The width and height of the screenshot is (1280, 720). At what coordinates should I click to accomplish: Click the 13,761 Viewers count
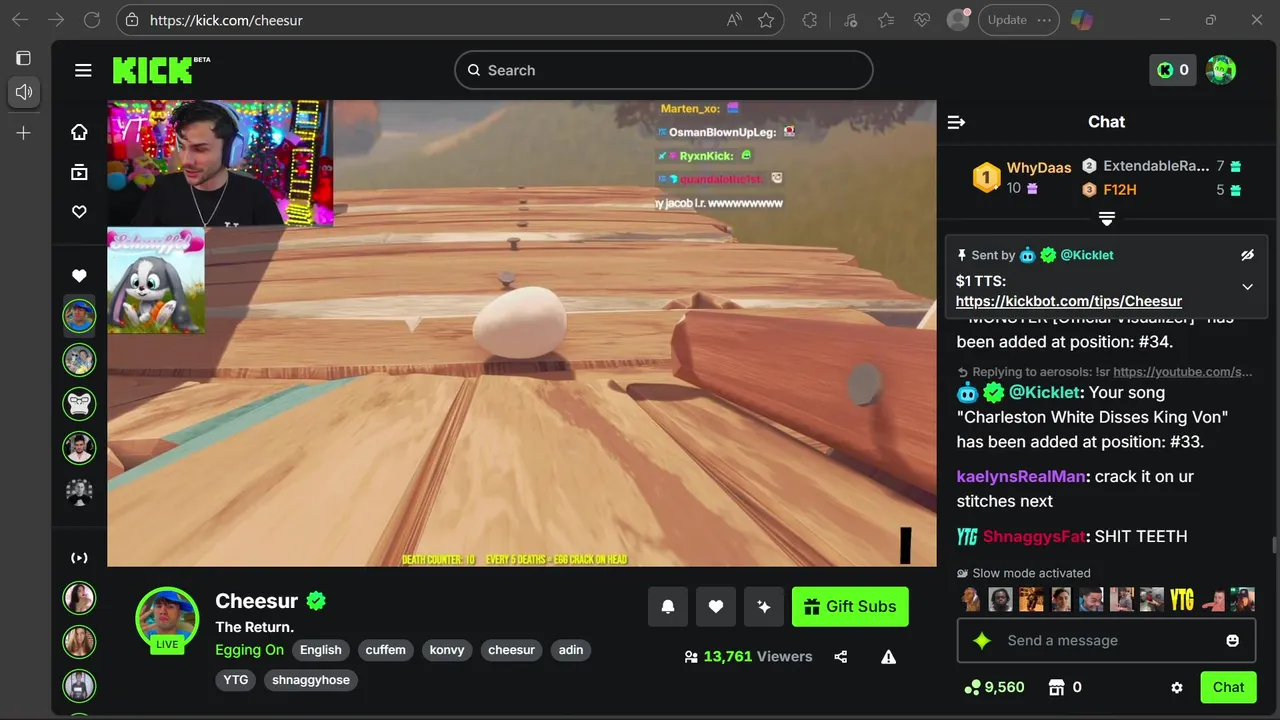[x=758, y=657]
